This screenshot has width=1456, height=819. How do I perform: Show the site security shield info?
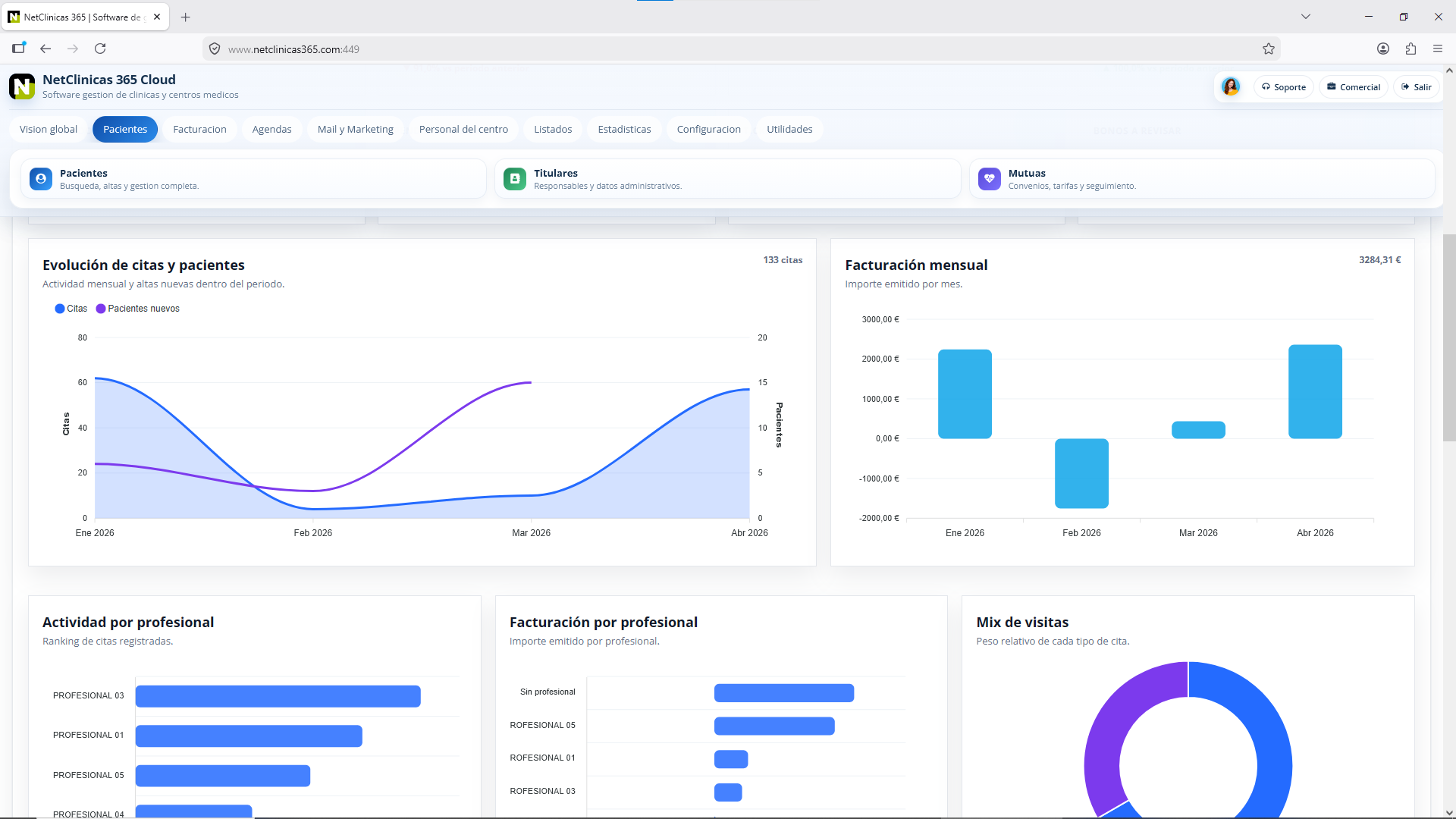[x=215, y=49]
